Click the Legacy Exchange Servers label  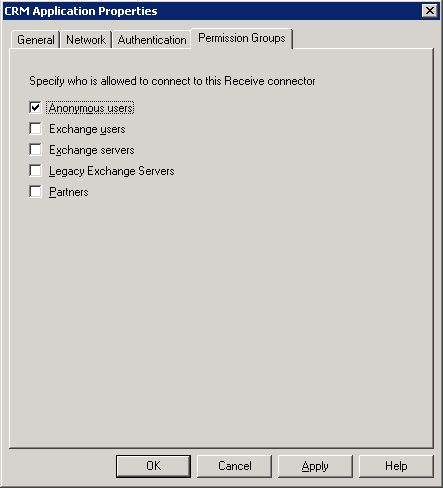tap(112, 171)
